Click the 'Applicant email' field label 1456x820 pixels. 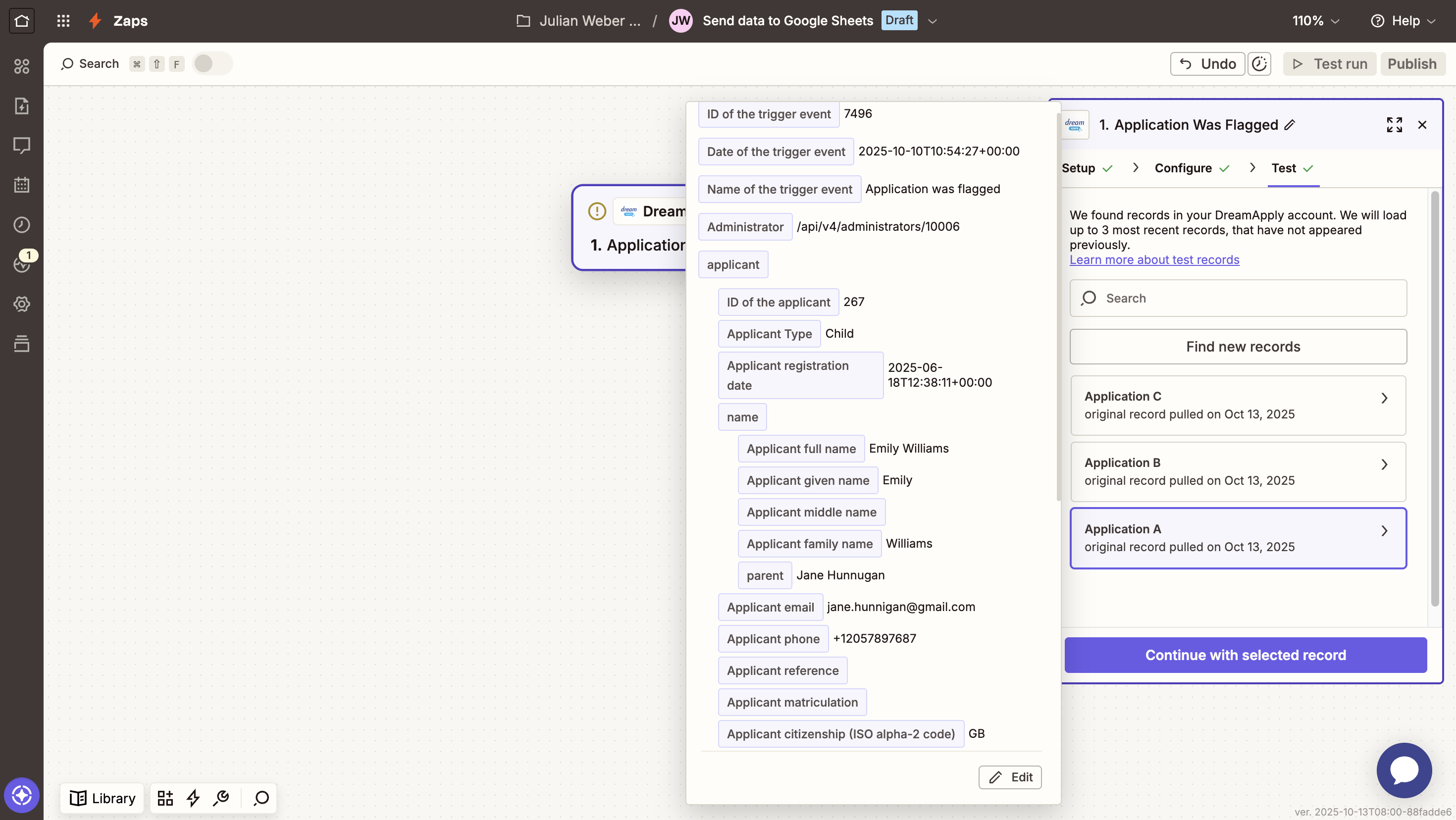(x=771, y=608)
